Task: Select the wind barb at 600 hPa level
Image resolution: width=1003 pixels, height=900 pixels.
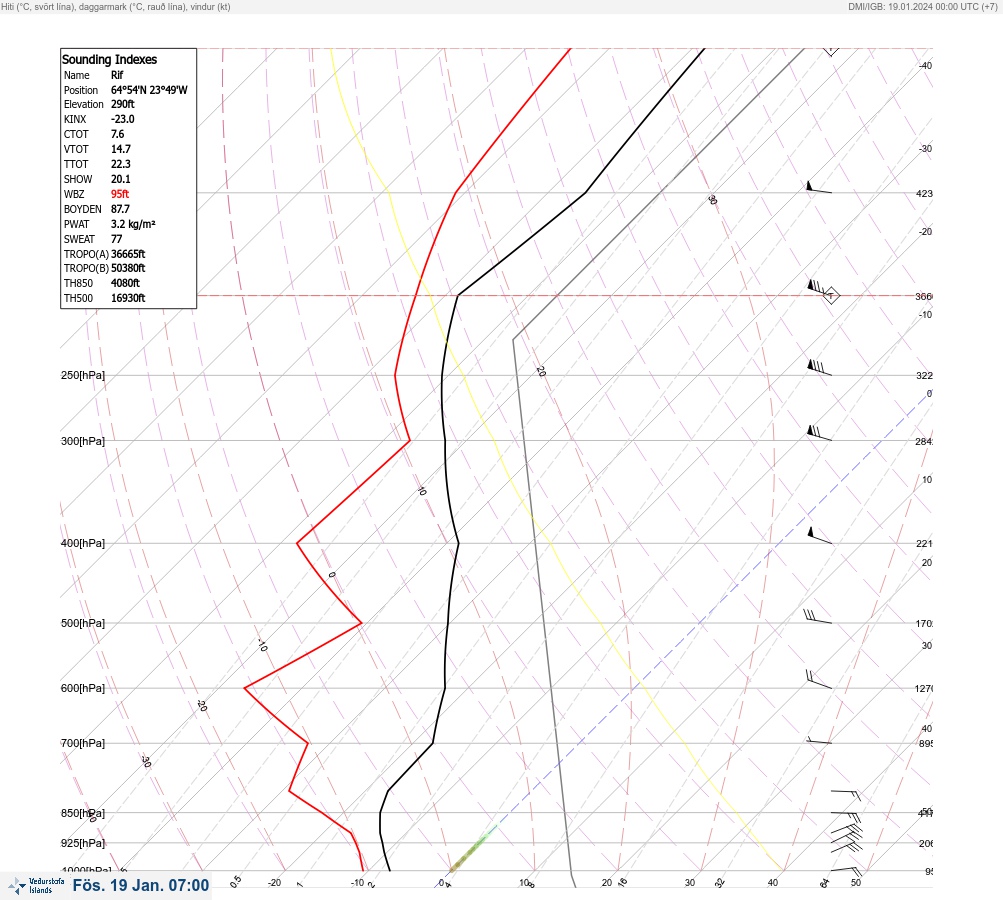Action: pyautogui.click(x=819, y=679)
